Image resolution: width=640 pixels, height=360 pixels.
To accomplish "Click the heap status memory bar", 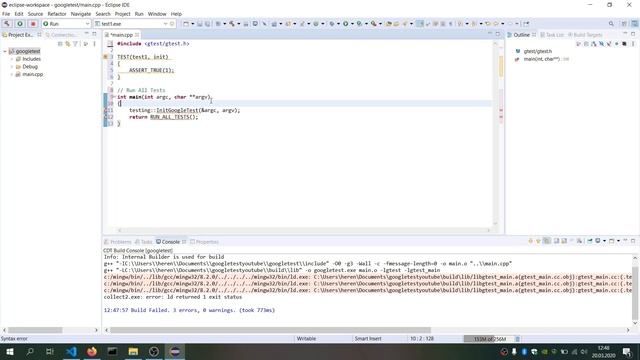I will coord(489,339).
